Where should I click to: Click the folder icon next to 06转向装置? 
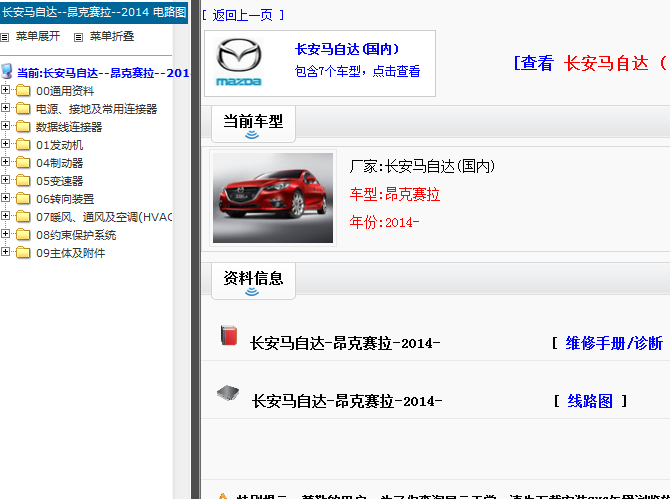23,198
